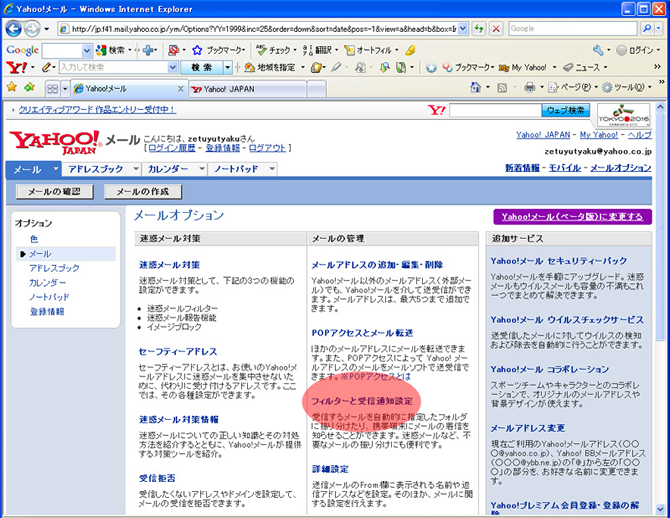
Task: Click the Add to Favorites star-plus icon
Action: pyautogui.click(x=29, y=88)
